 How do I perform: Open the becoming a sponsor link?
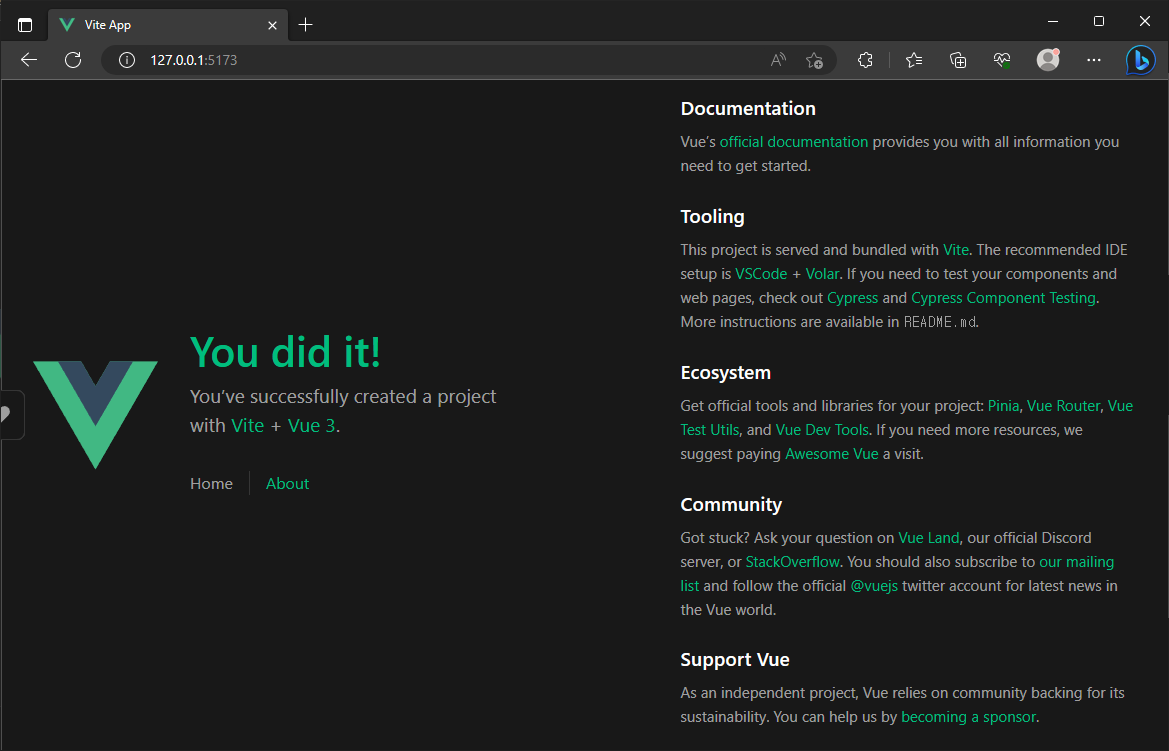point(968,717)
